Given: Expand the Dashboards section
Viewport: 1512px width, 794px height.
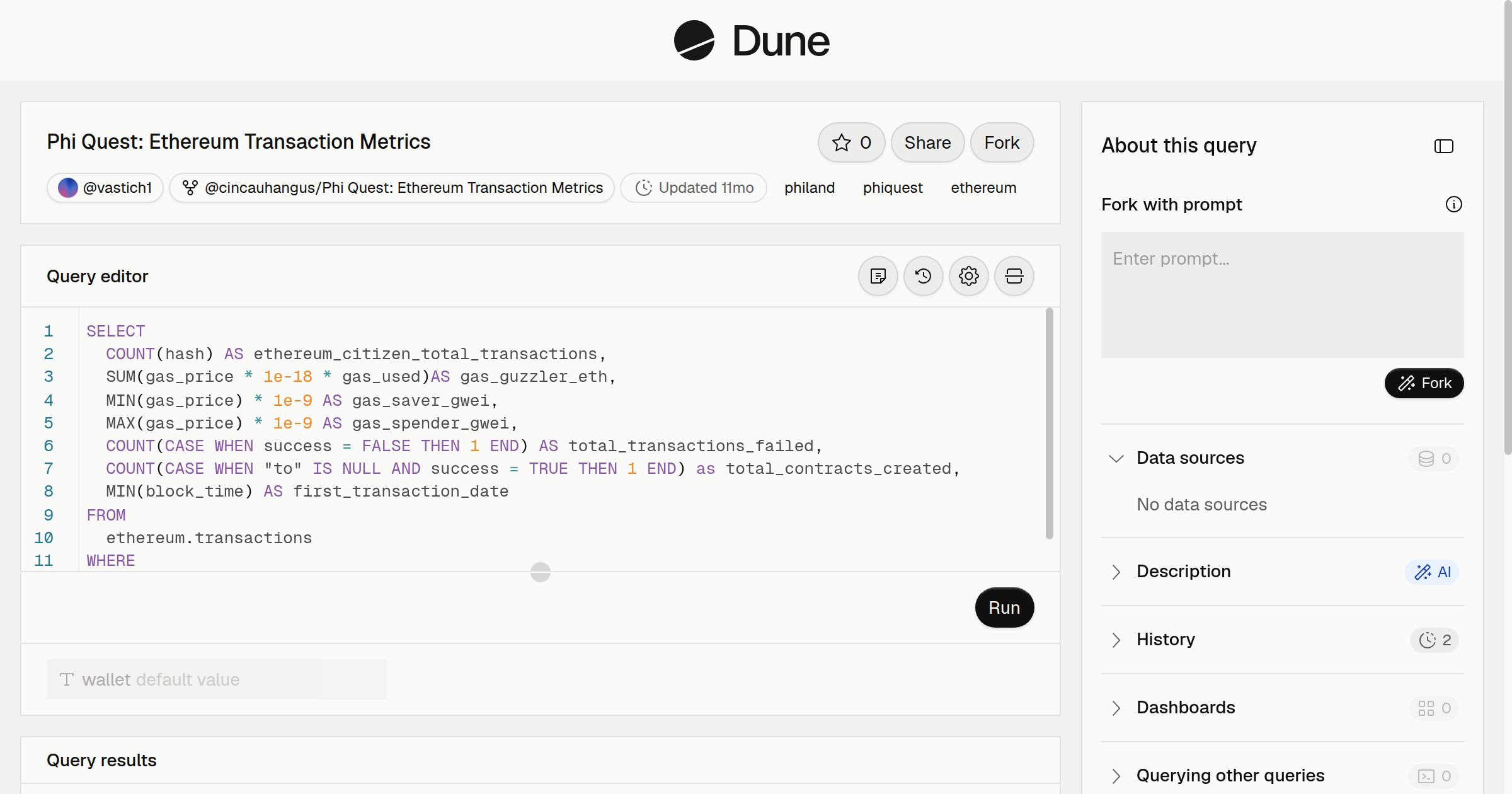Looking at the screenshot, I should tap(1116, 708).
